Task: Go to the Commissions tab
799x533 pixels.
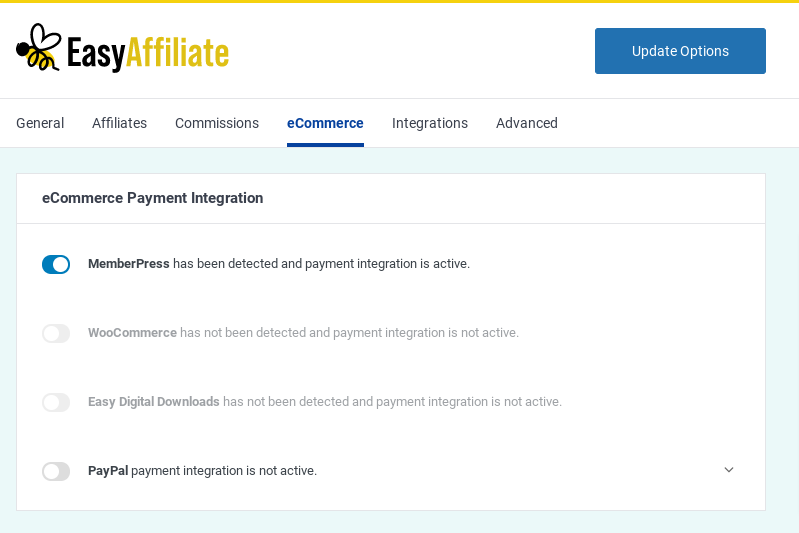Action: pos(217,123)
